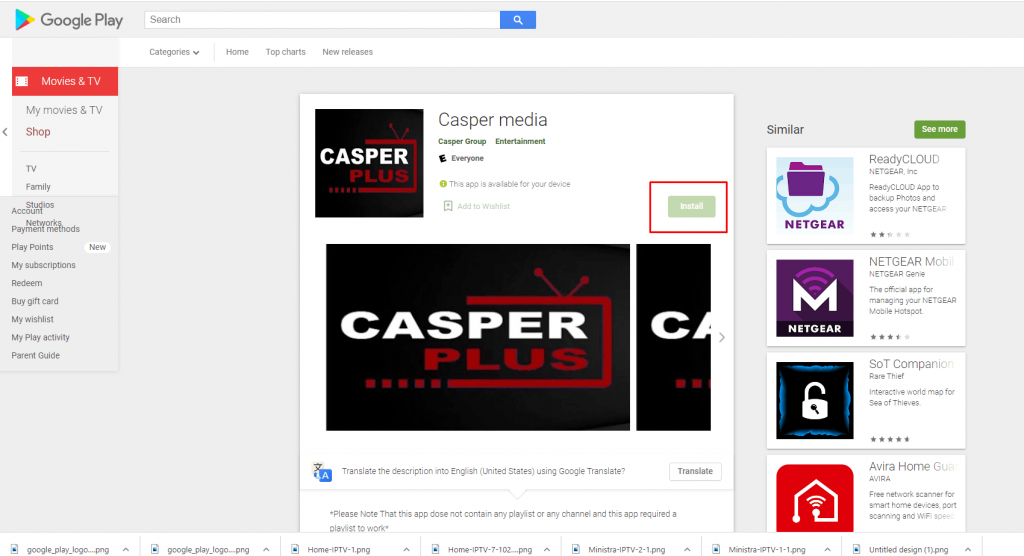The height and width of the screenshot is (556, 1024).
Task: Open the Parent Guide link
Action: point(35,355)
